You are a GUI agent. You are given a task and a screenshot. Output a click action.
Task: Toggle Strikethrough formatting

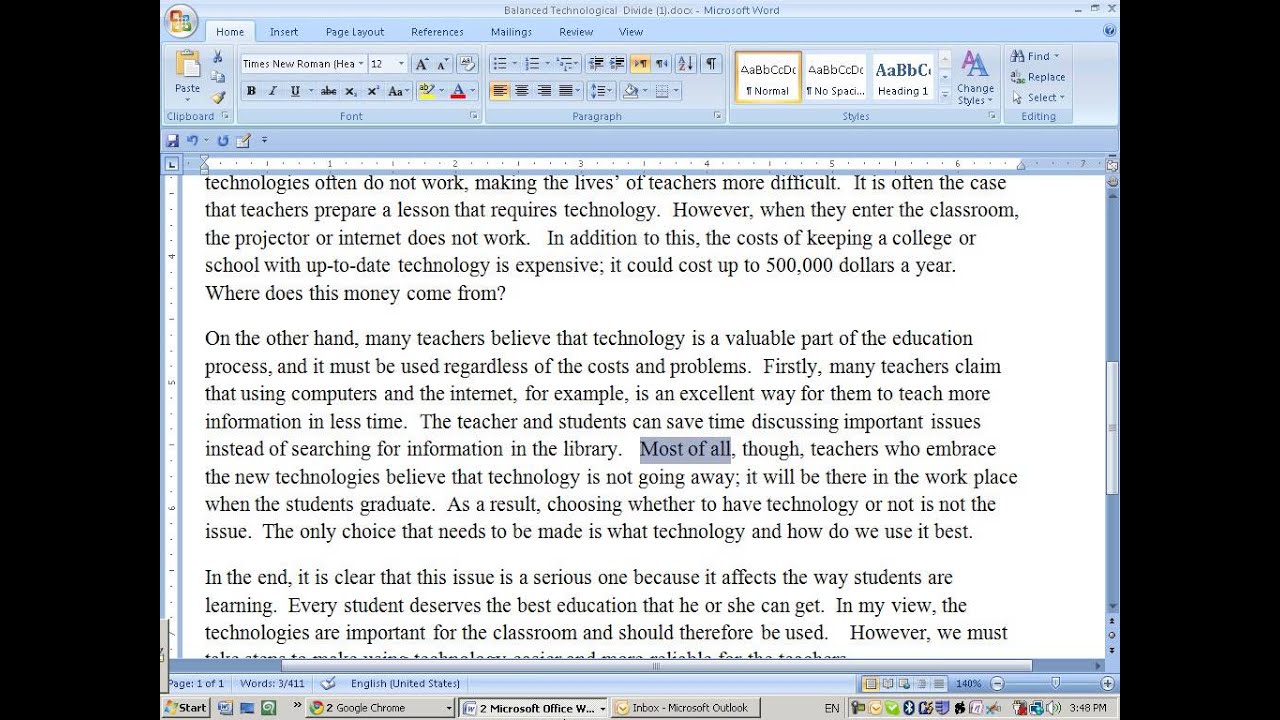[x=328, y=91]
